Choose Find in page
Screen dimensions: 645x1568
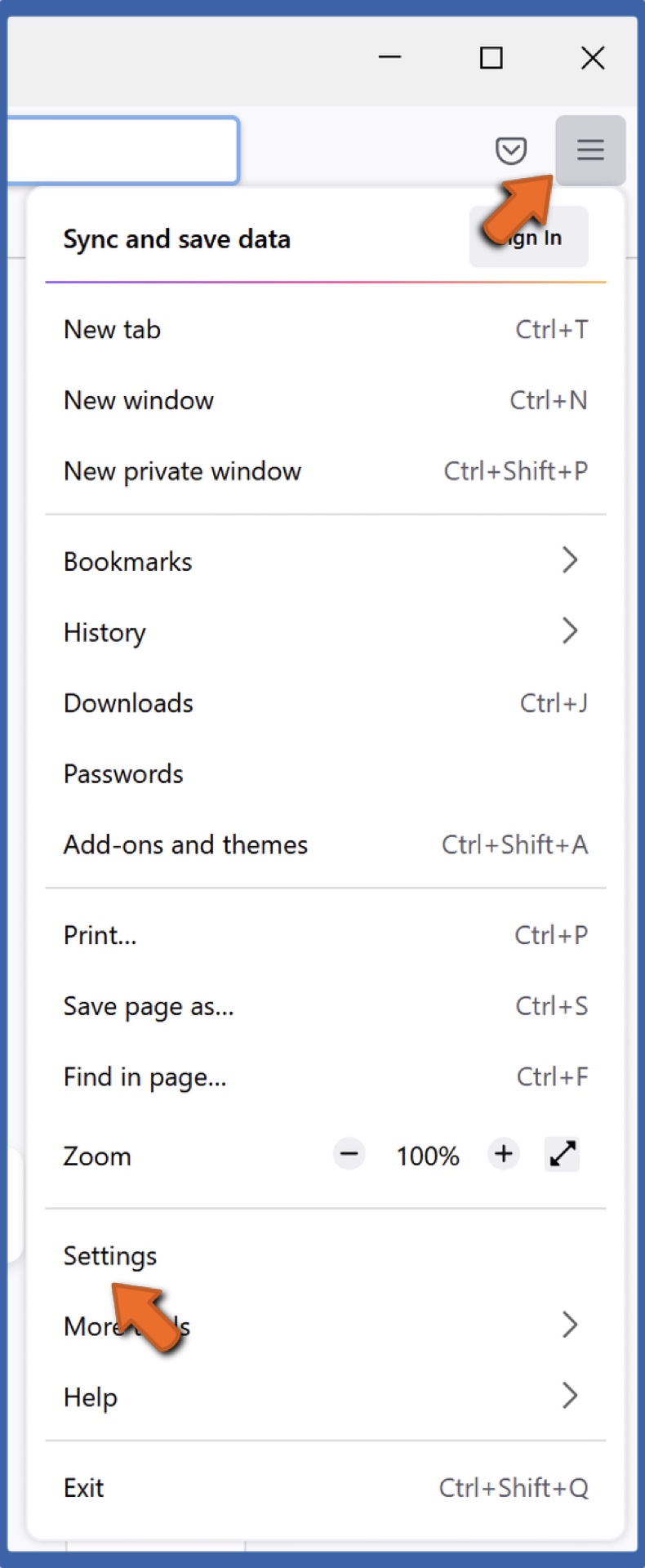coord(145,1076)
